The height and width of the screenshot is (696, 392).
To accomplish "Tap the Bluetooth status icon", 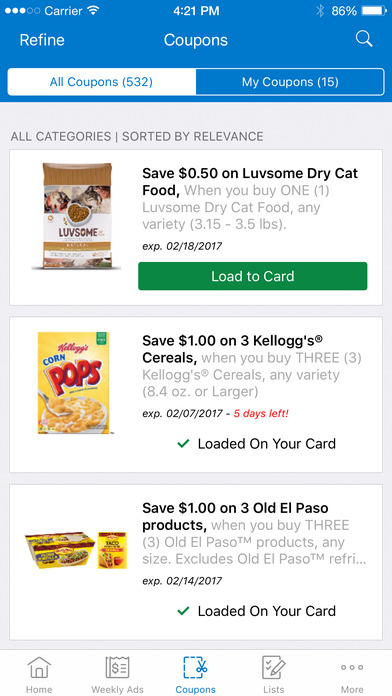I will [320, 11].
